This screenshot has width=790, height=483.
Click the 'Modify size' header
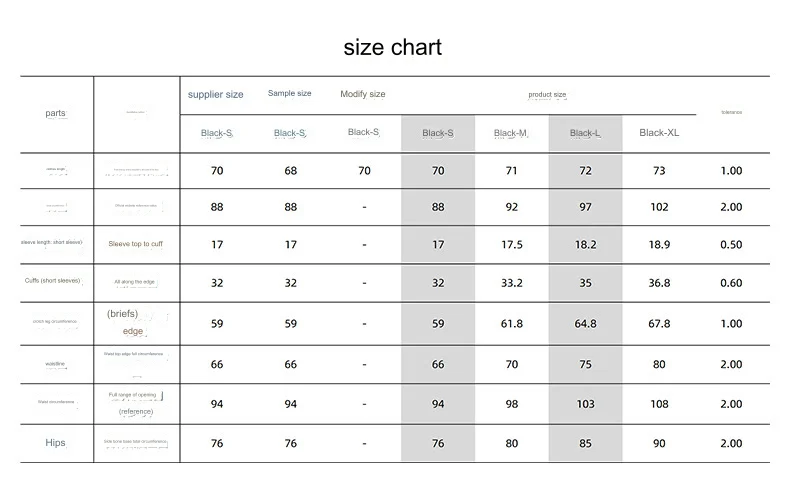pyautogui.click(x=363, y=94)
